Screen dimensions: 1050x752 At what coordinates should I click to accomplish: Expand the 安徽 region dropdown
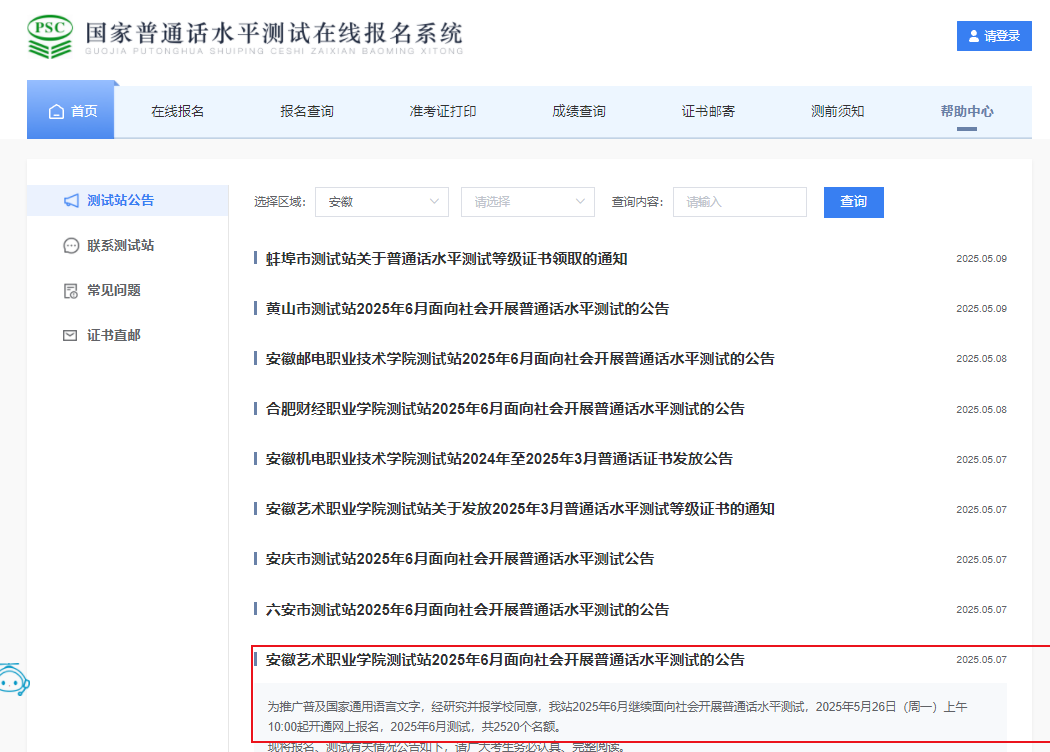382,202
